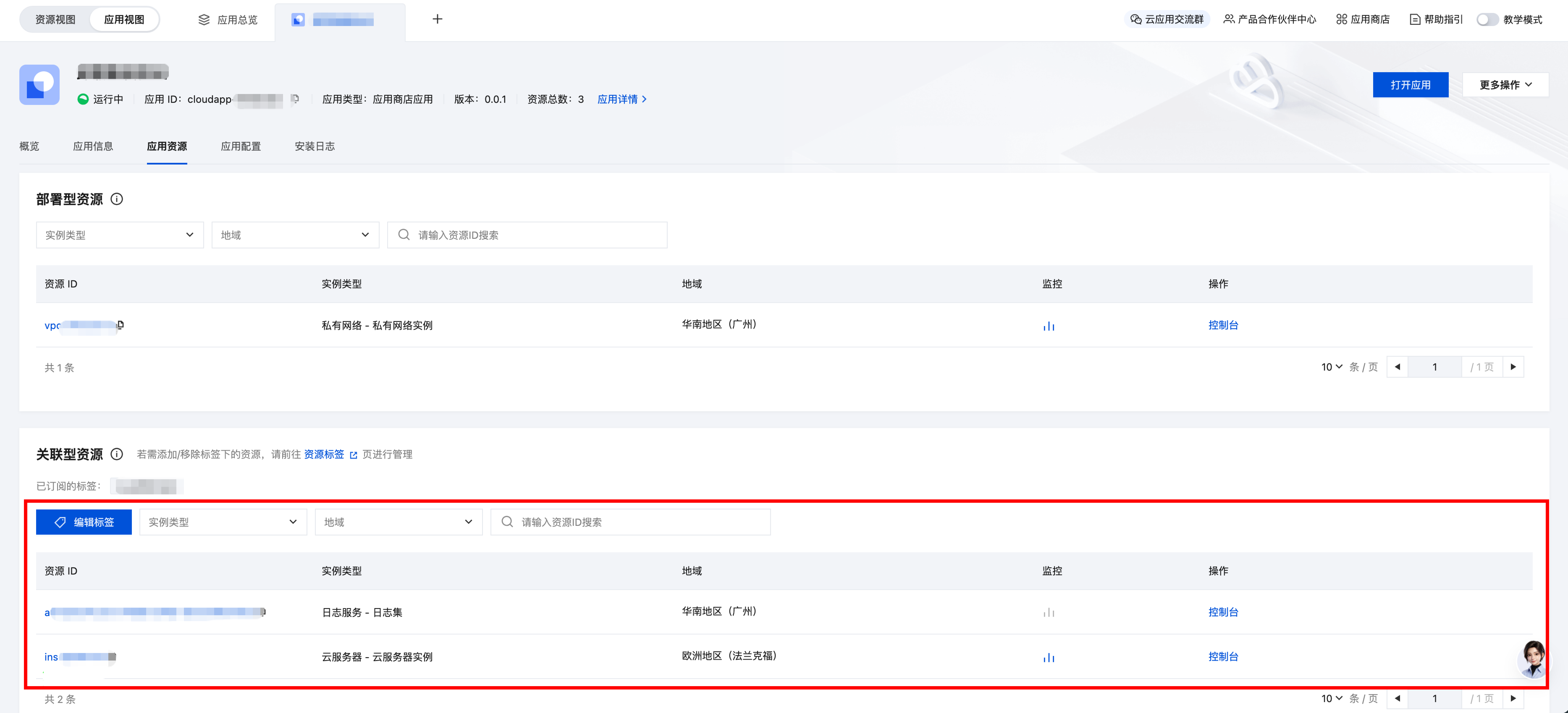Switch to 应用视图
The width and height of the screenshot is (1568, 713).
point(124,20)
